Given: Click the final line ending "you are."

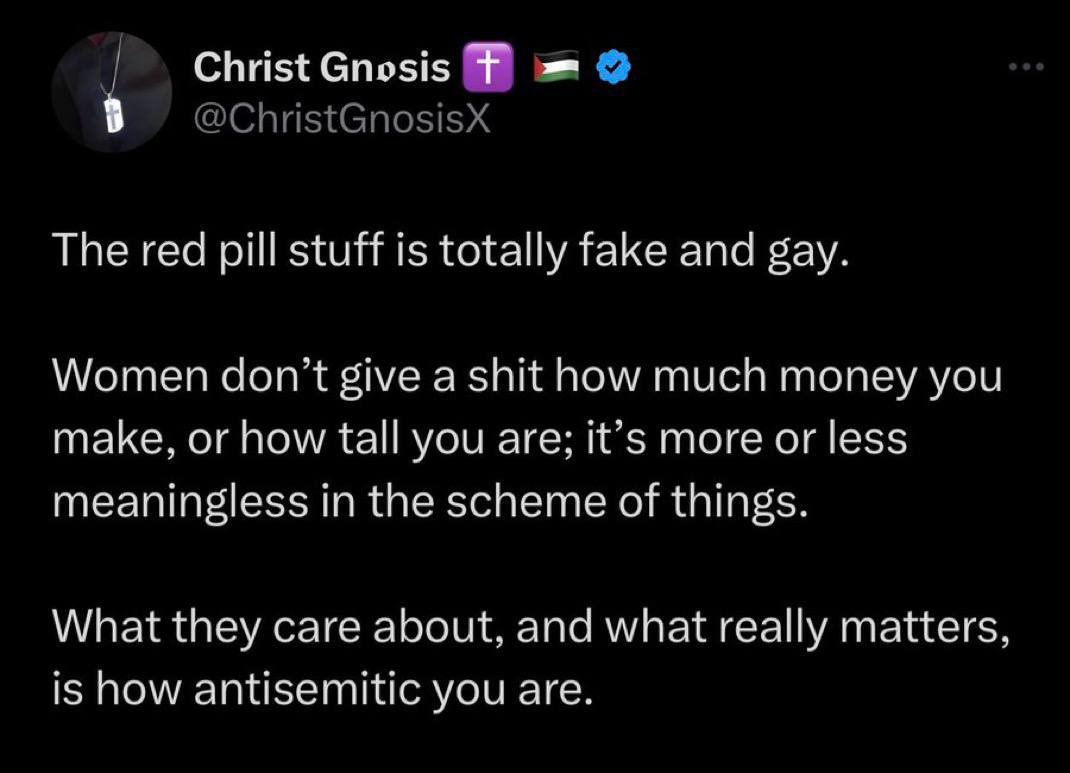Looking at the screenshot, I should pyautogui.click(x=319, y=689).
